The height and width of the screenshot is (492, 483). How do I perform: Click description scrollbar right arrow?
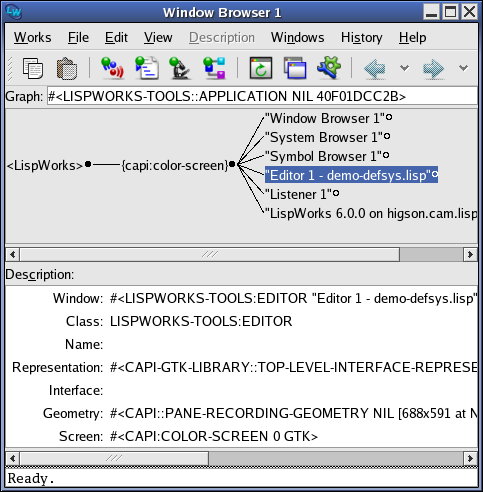pos(470,458)
